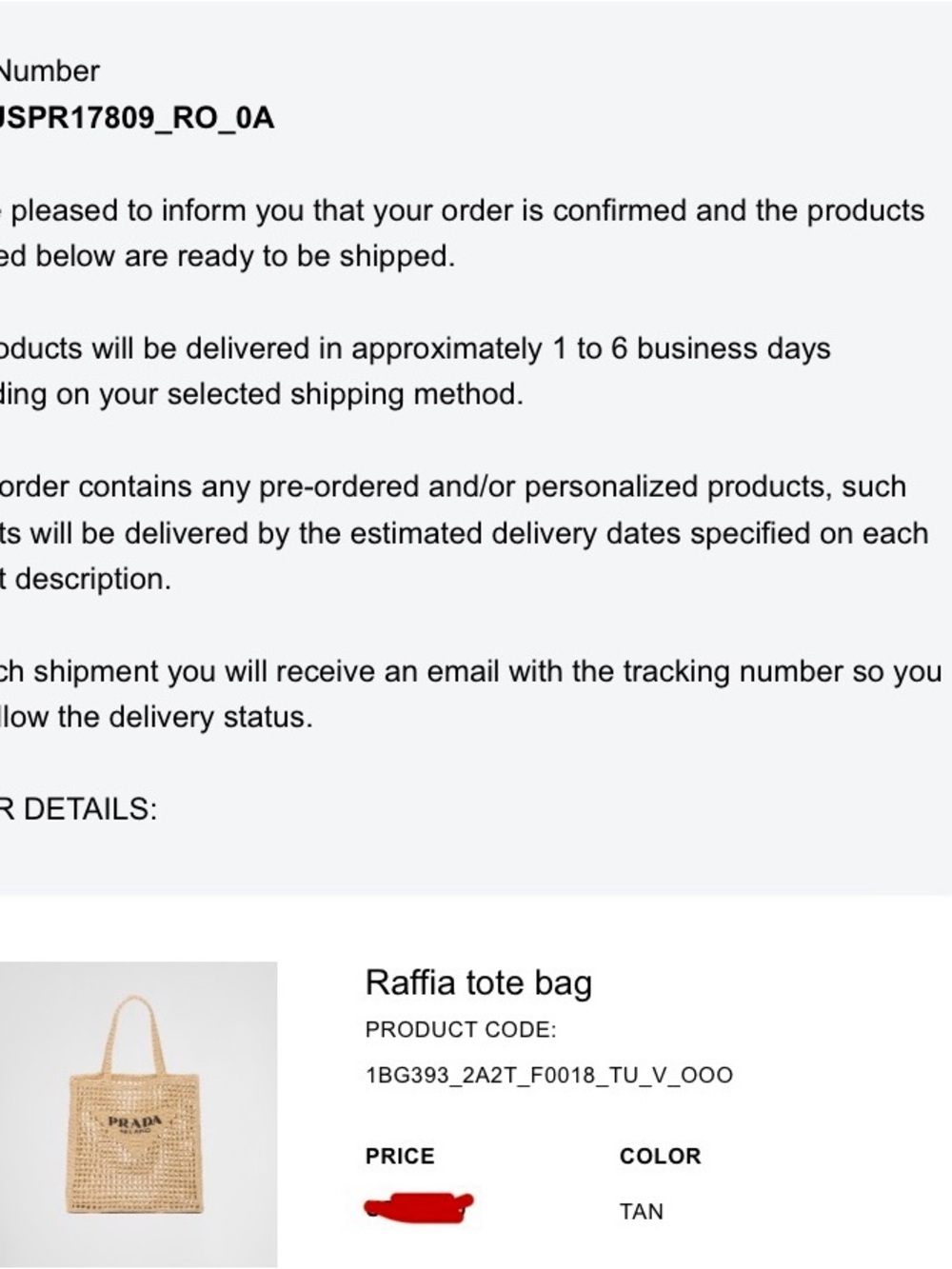The width and height of the screenshot is (952, 1269).
Task: Click the Raffia tote bag product image
Action: [x=138, y=1114]
